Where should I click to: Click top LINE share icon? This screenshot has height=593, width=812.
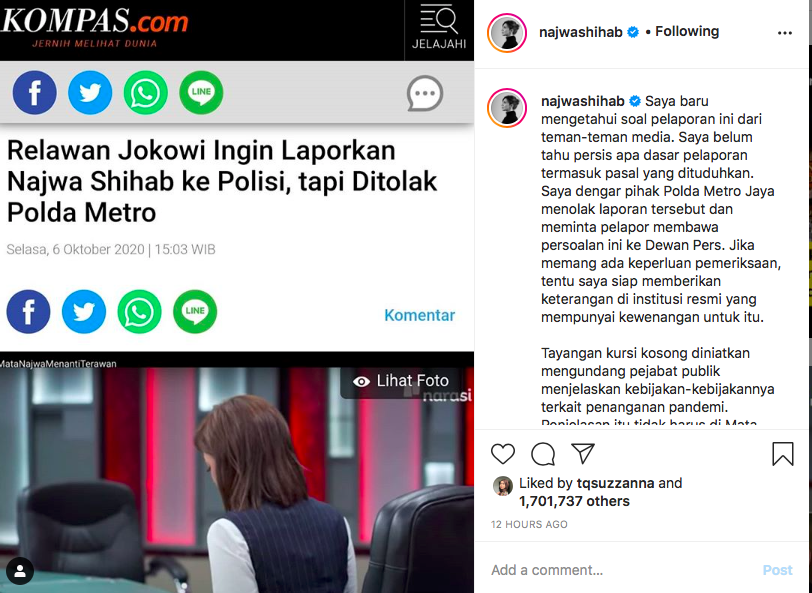click(x=201, y=93)
